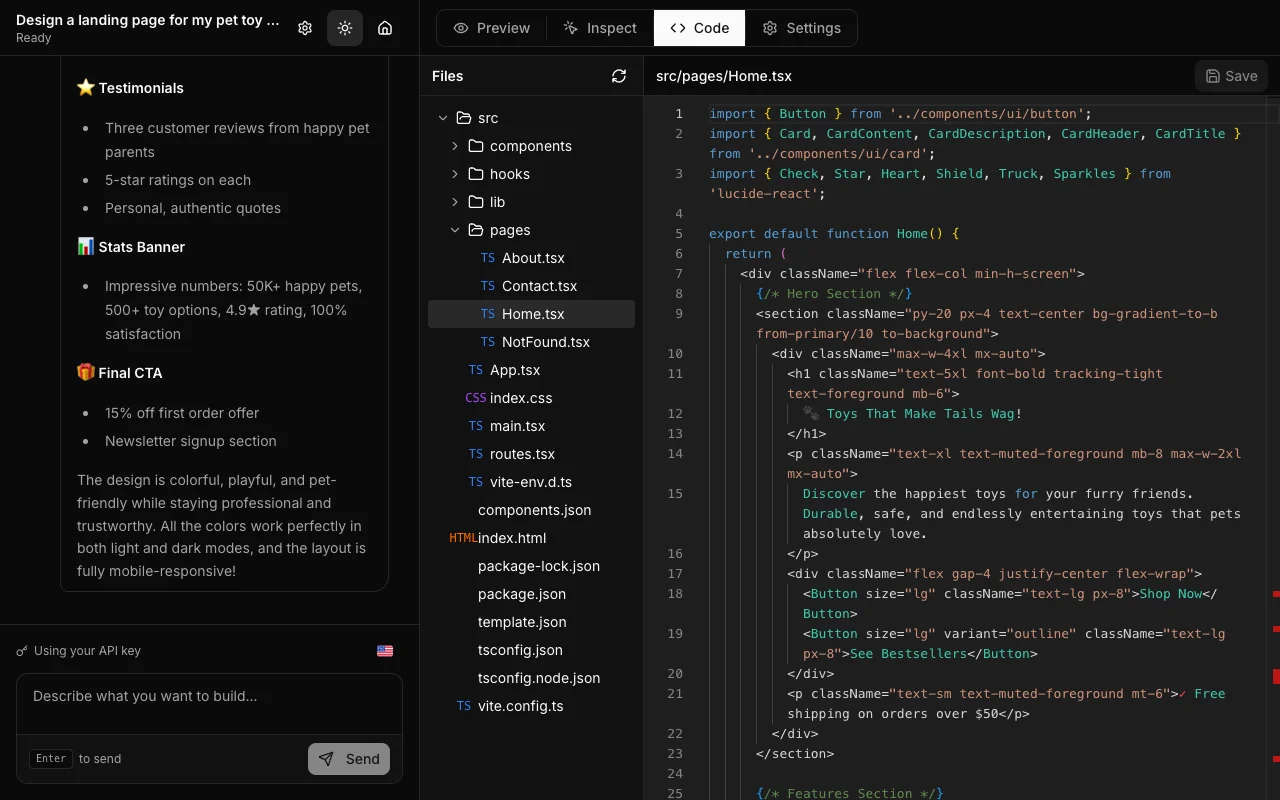This screenshot has height=800, width=1280.
Task: Click the hooks folder icon
Action: [475, 174]
